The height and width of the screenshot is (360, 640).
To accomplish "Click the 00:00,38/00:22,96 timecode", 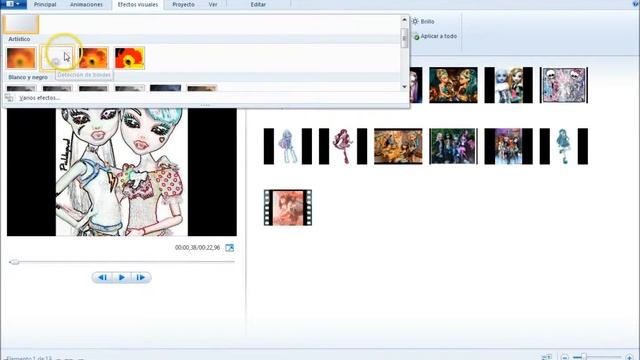I will 197,248.
